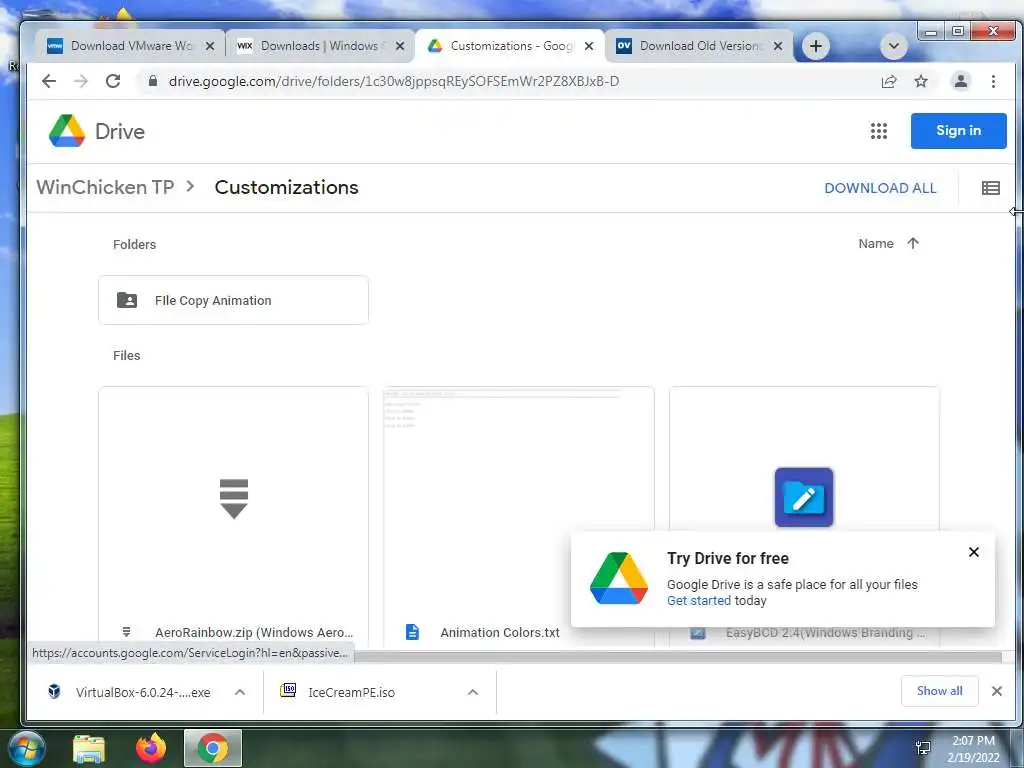Open AeroRainbow.zip file thumbnail
The image size is (1024, 768).
(233, 500)
